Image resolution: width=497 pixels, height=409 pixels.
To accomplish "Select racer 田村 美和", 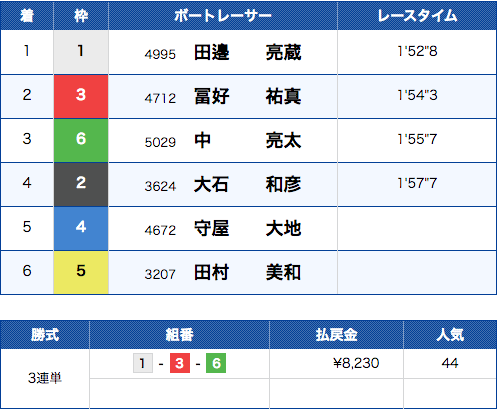I will click(x=248, y=273).
